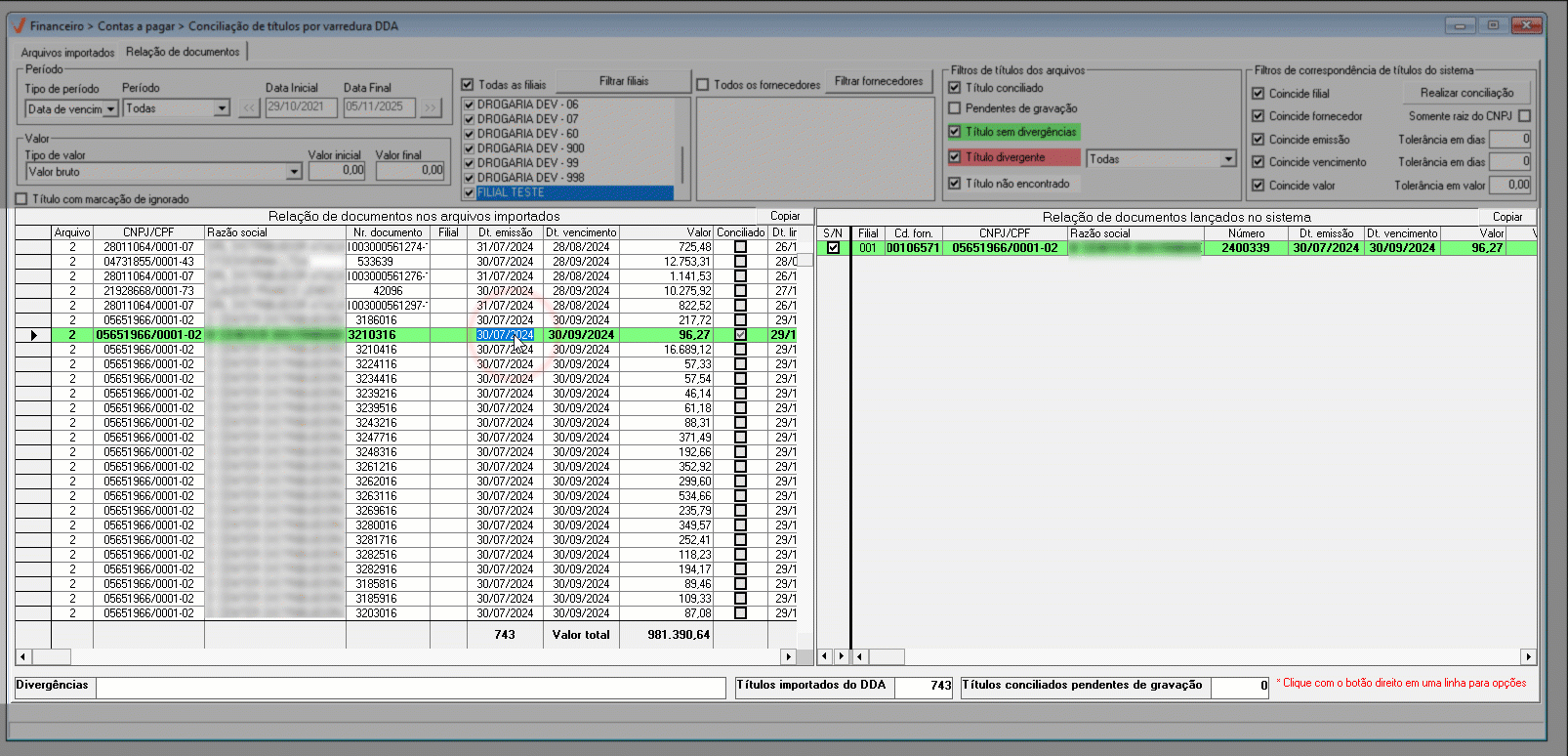1568x756 pixels.
Task: Click the 'Valor inicial' input field
Action: 337,171
